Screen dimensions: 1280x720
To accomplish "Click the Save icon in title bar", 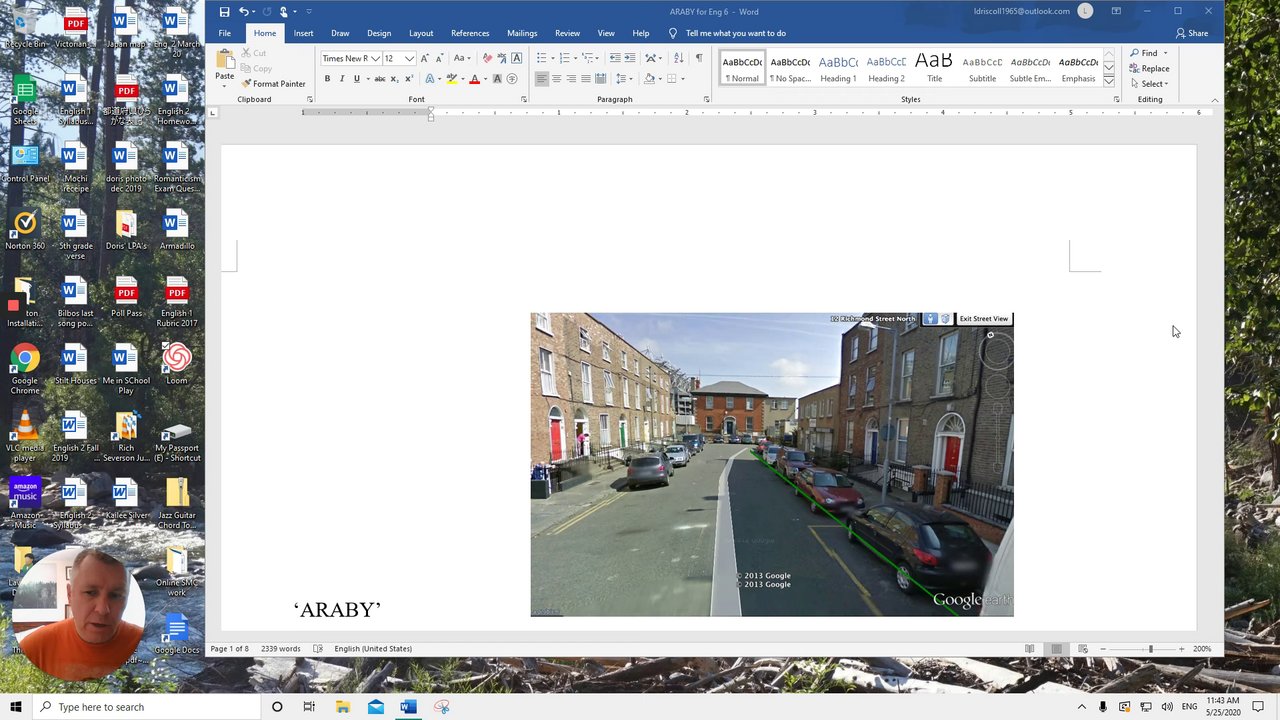I will point(224,11).
